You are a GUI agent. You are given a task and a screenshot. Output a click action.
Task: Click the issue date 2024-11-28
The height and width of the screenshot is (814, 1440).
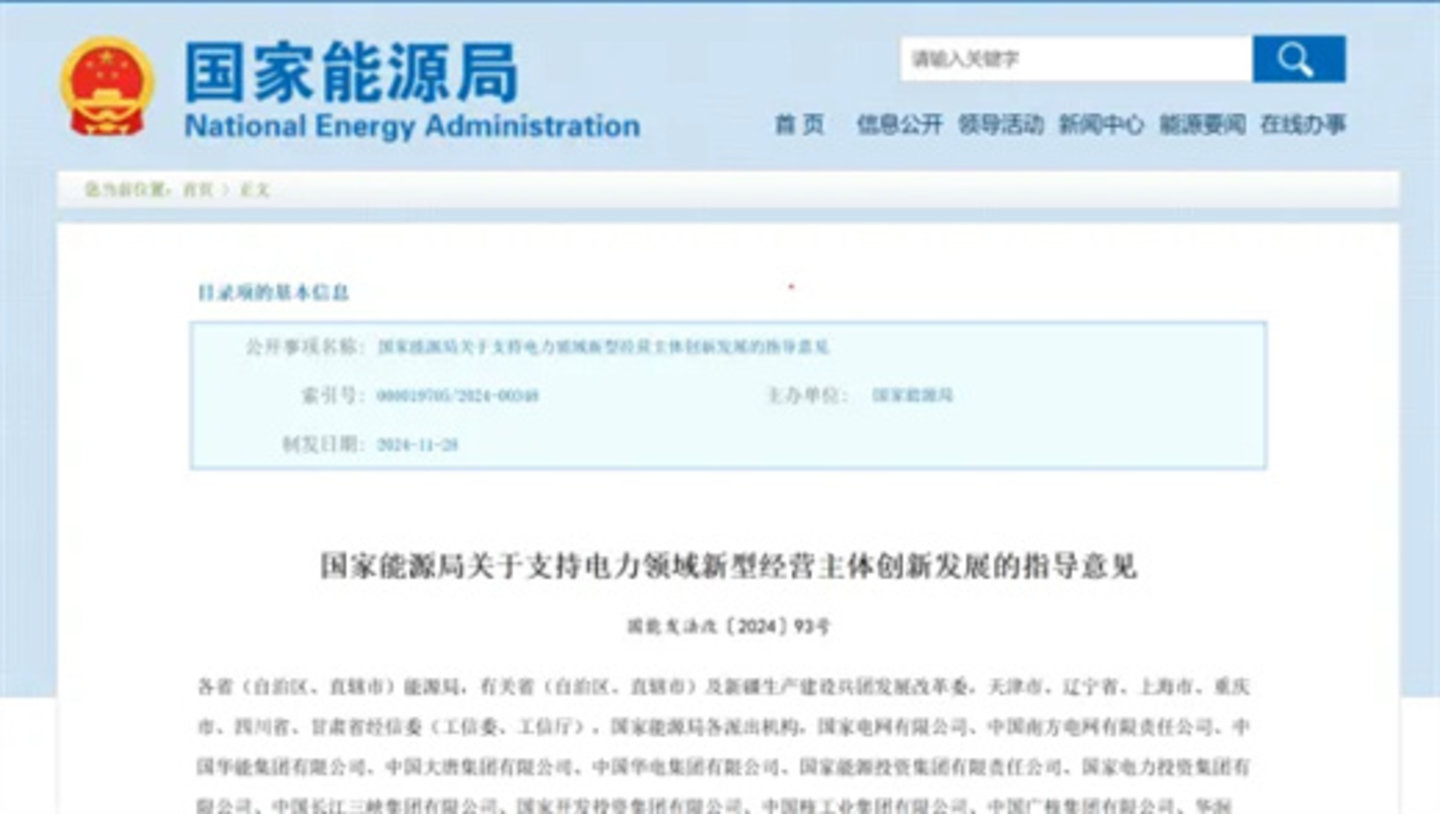417,444
